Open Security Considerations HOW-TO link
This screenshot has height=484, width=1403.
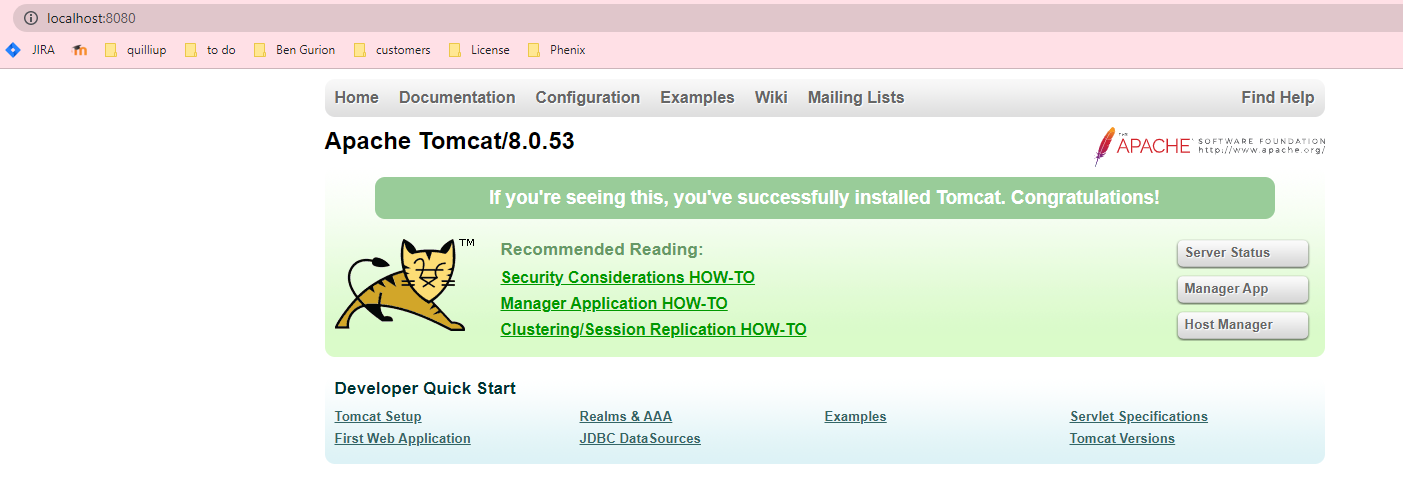point(628,277)
